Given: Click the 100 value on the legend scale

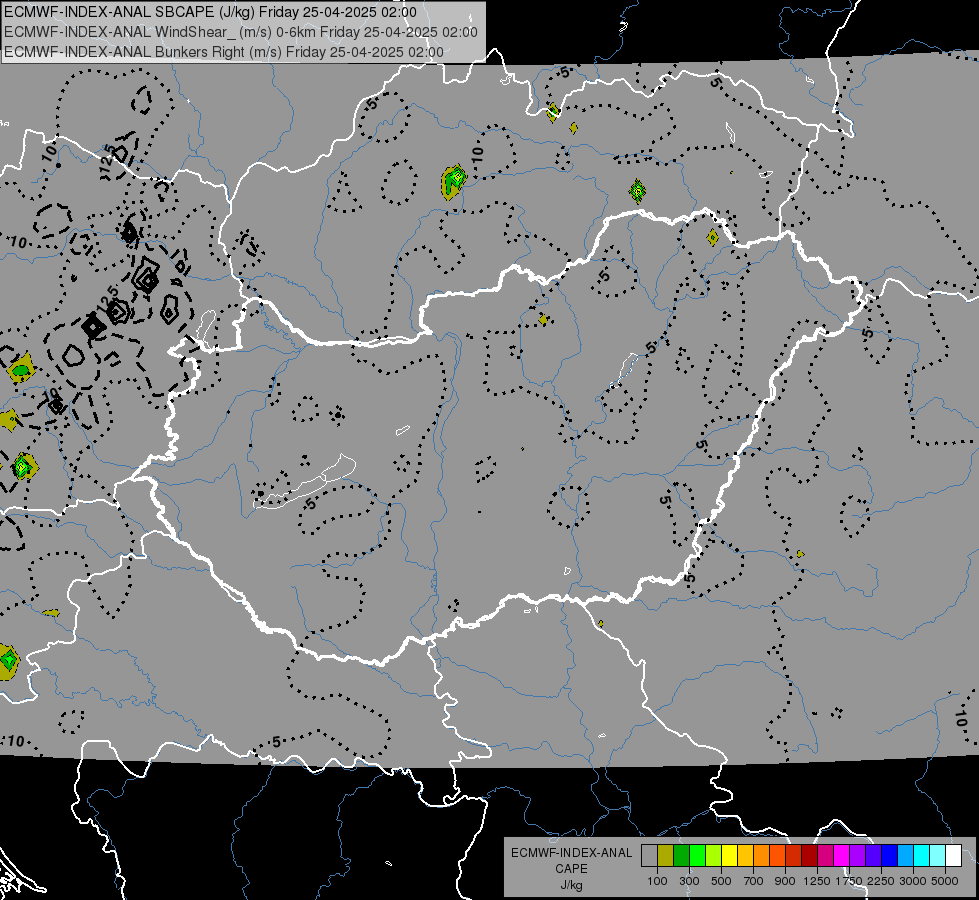Looking at the screenshot, I should (x=657, y=881).
